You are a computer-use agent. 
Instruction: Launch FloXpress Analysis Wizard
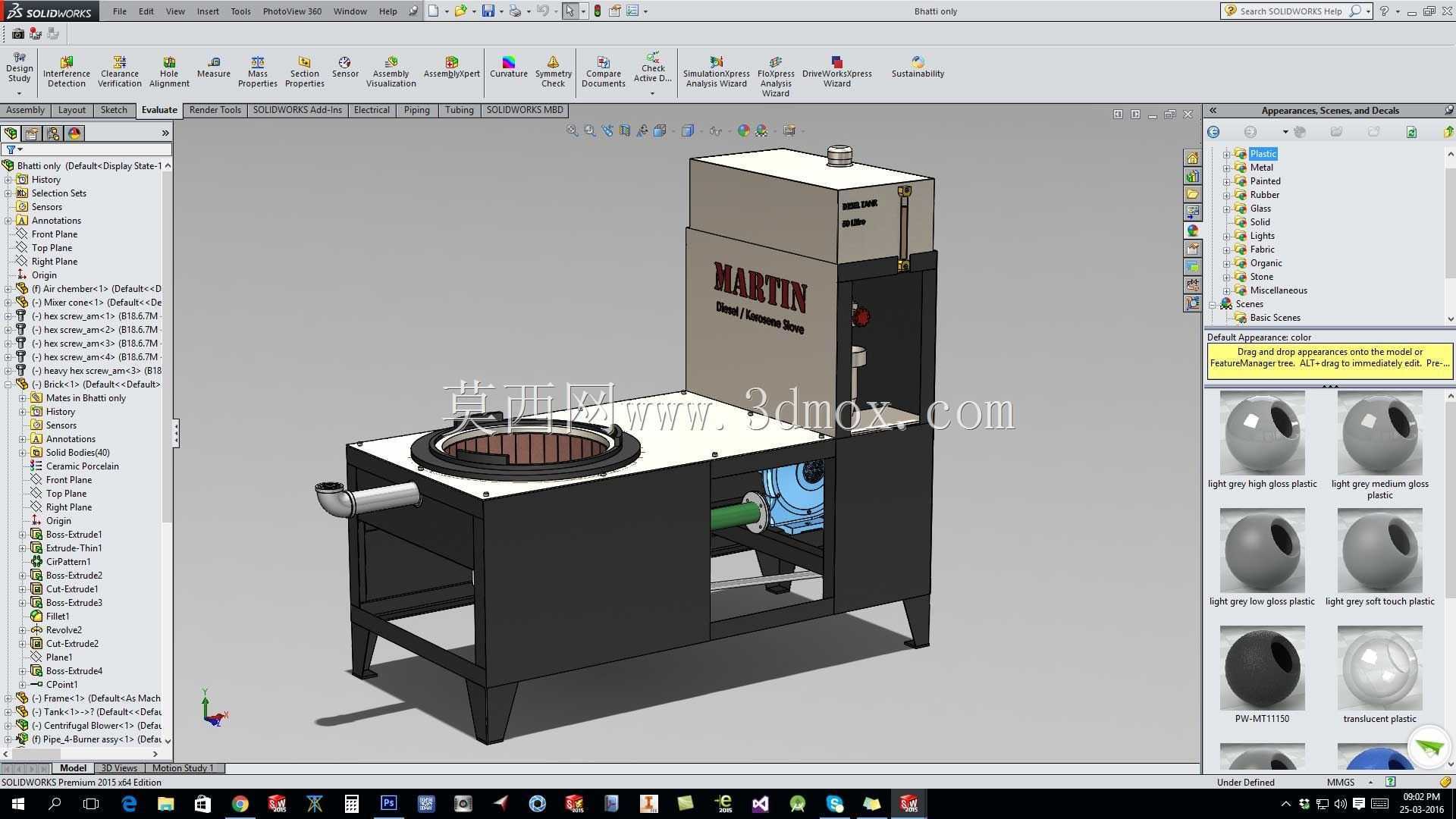(x=776, y=77)
